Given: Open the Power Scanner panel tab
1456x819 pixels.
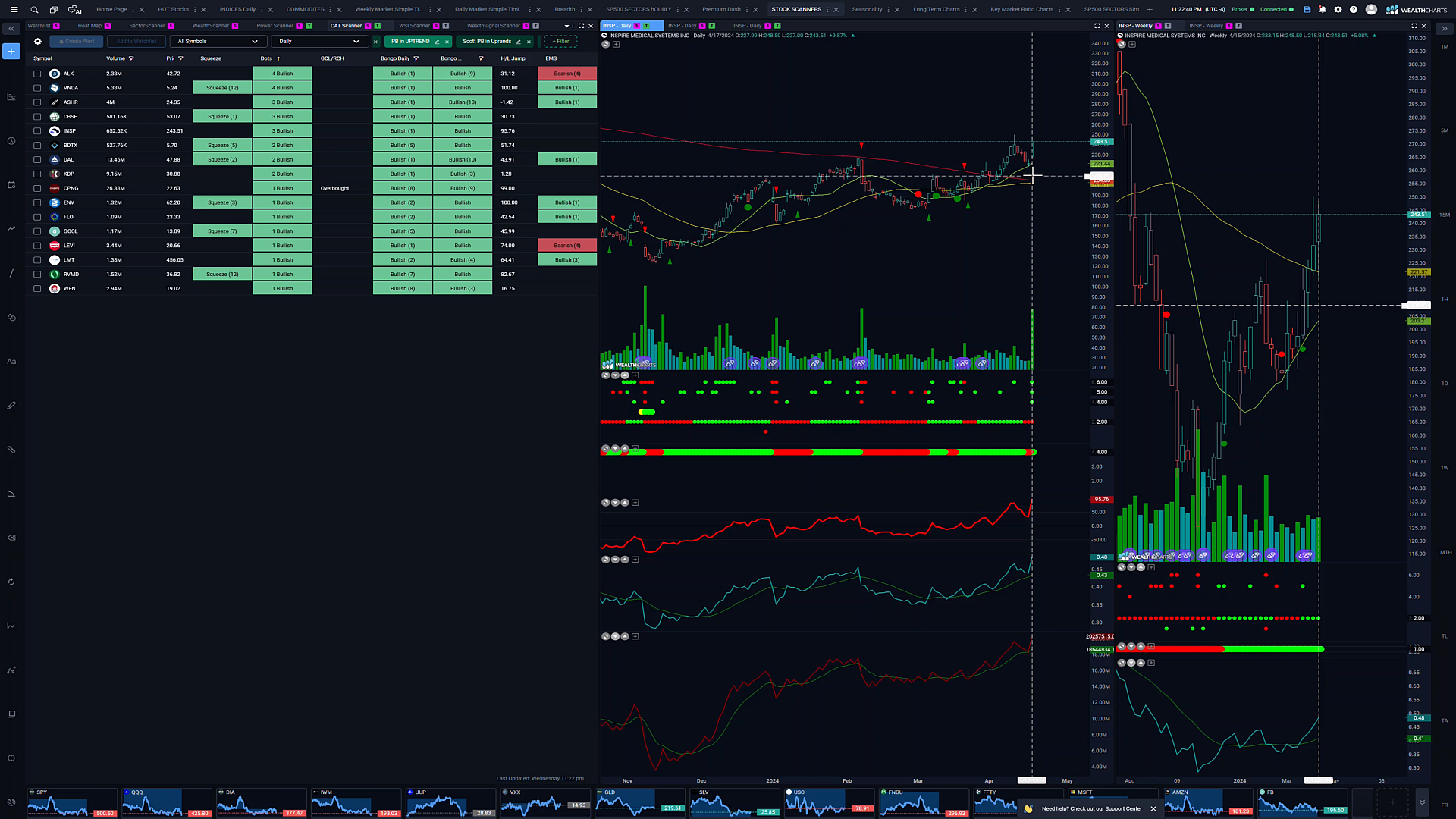Looking at the screenshot, I should [275, 26].
